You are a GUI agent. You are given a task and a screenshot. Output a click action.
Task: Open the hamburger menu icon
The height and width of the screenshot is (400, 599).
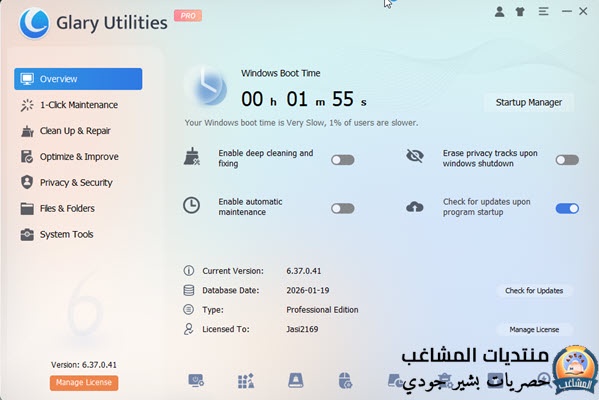click(543, 11)
